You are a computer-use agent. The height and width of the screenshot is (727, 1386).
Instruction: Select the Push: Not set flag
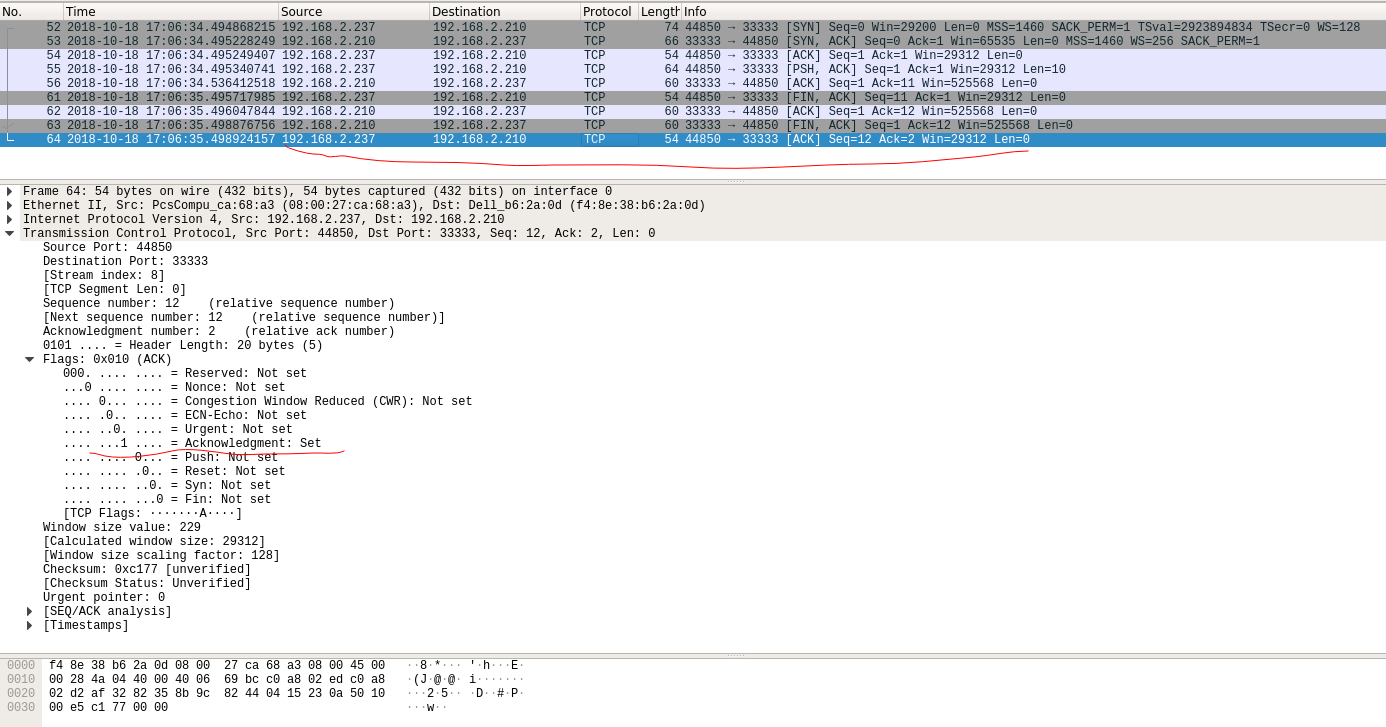click(x=171, y=458)
